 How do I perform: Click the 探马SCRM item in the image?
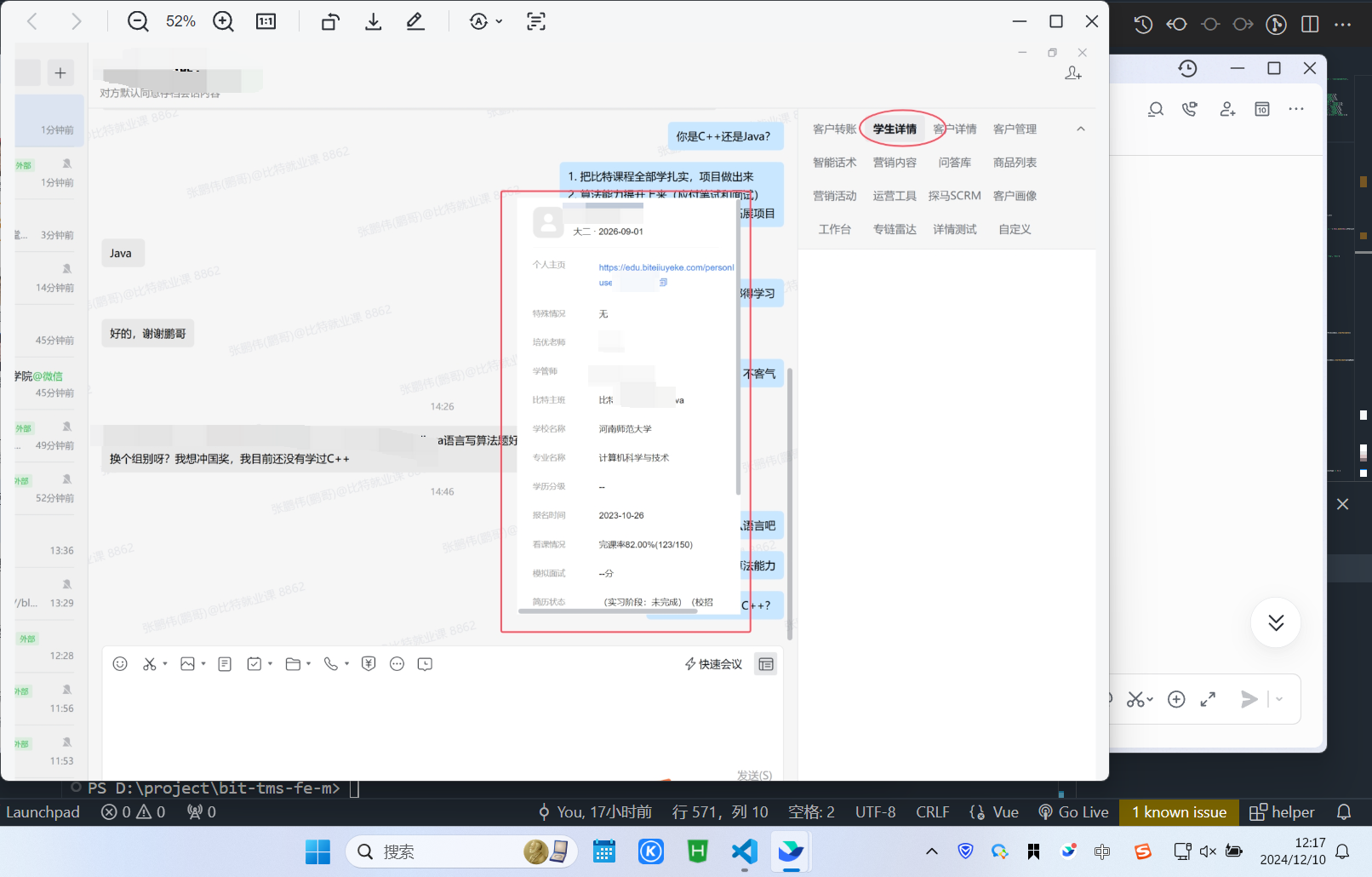click(954, 196)
